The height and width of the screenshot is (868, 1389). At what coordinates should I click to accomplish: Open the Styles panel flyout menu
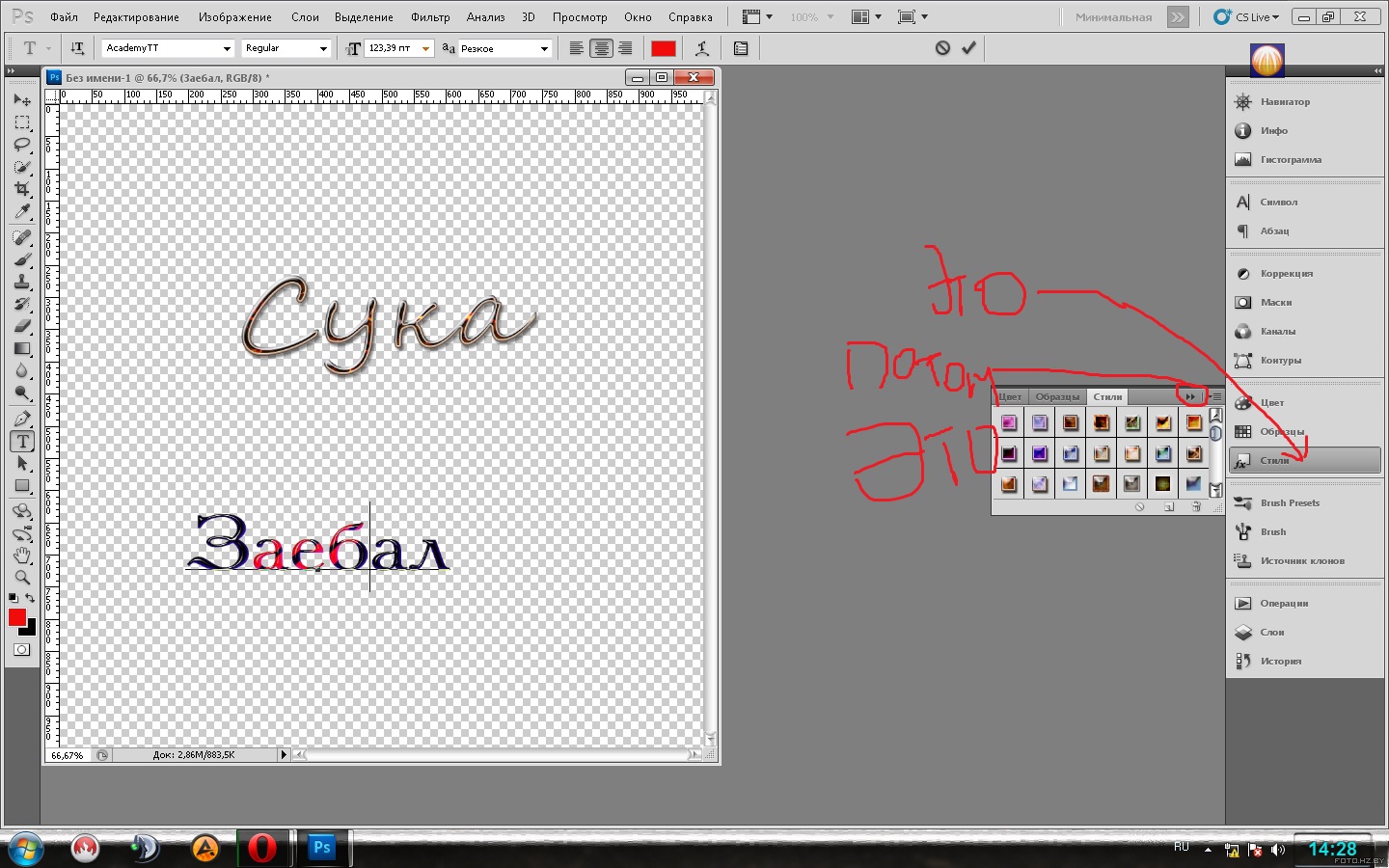pos(1215,396)
